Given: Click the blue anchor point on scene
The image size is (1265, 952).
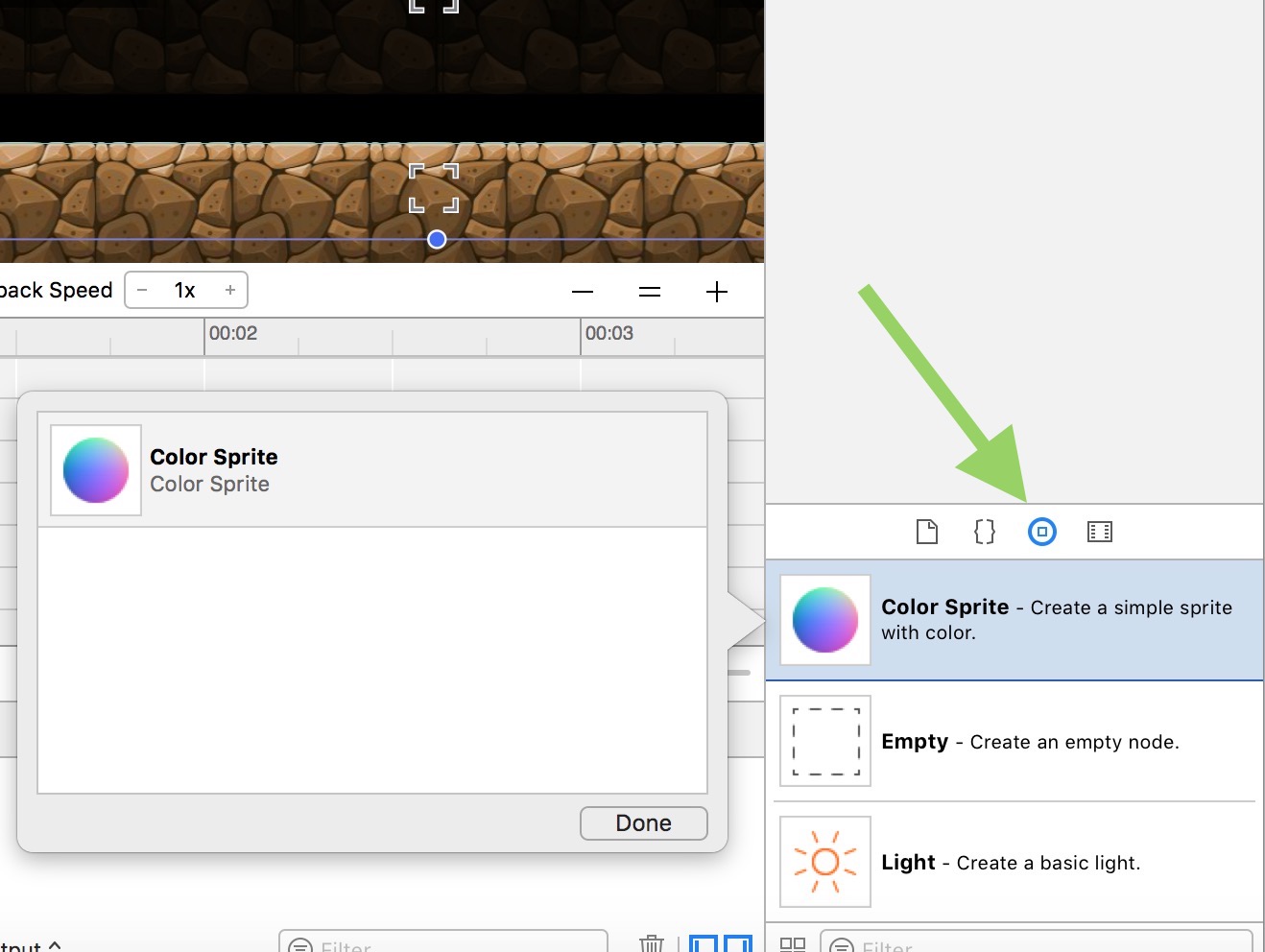Looking at the screenshot, I should (437, 239).
